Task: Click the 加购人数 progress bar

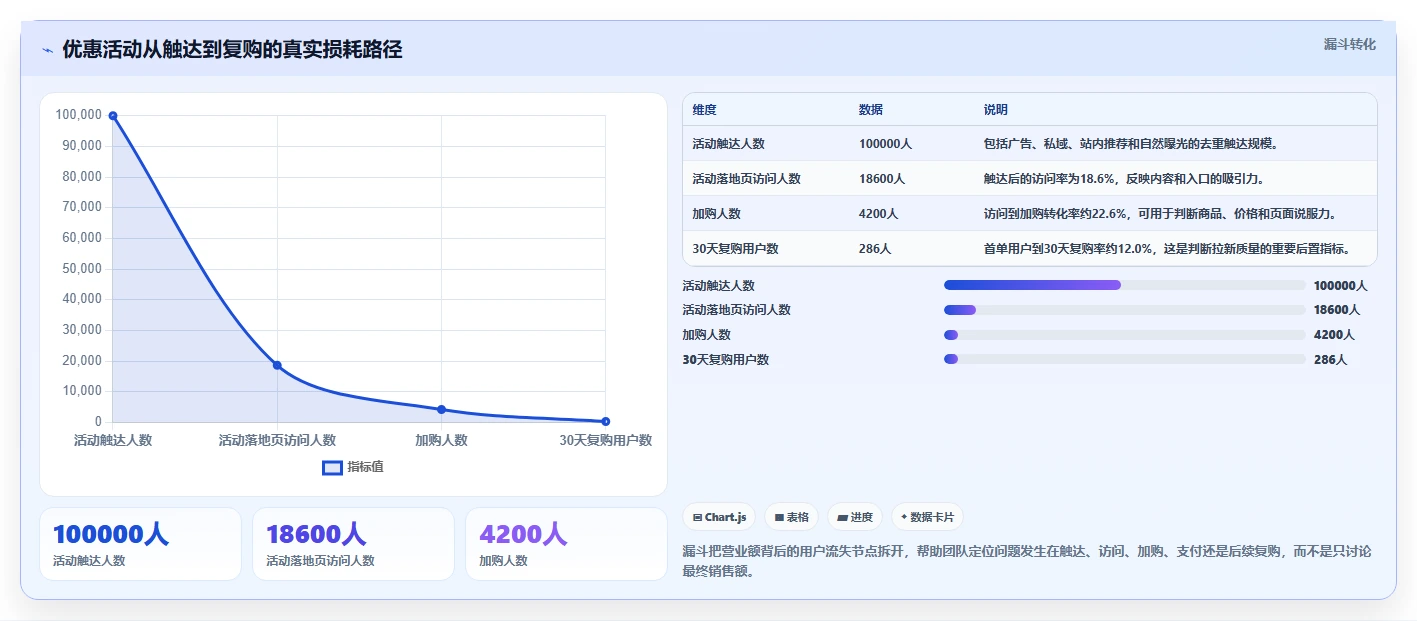Action: click(x=1124, y=335)
